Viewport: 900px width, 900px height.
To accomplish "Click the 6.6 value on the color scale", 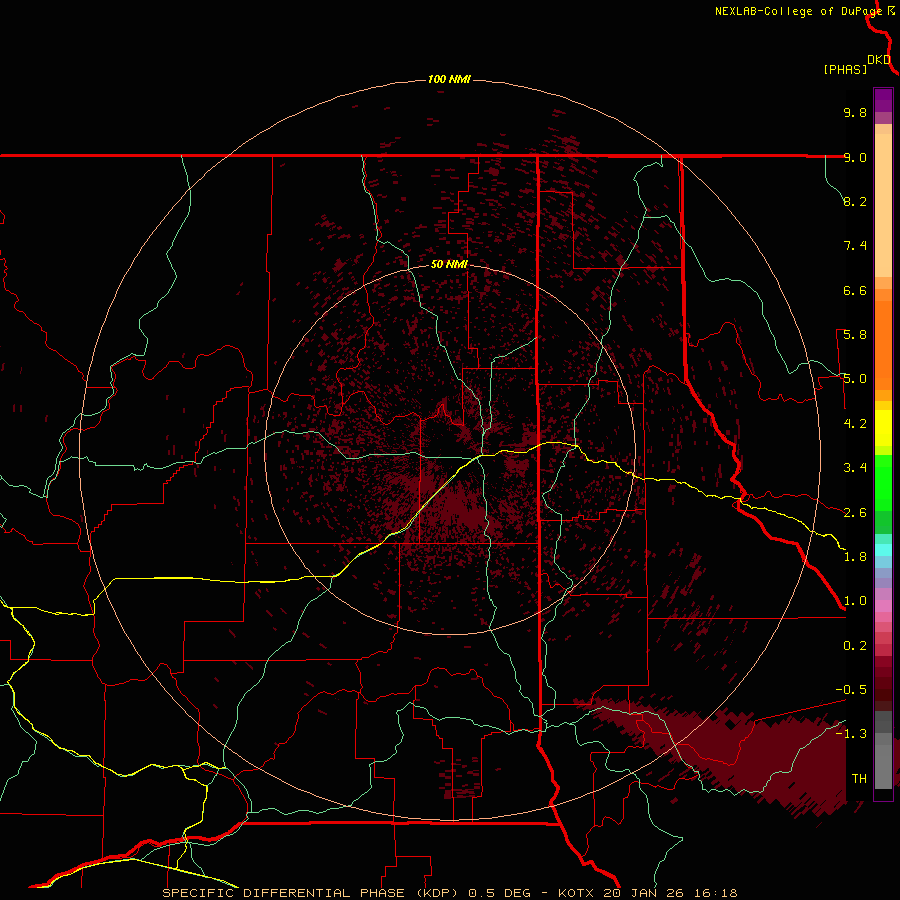I will [x=855, y=290].
